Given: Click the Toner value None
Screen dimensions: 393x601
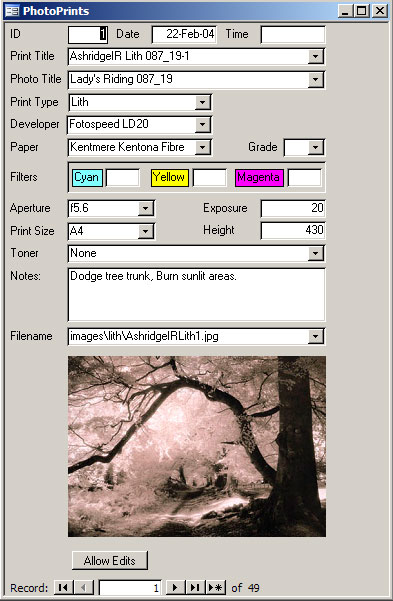Looking at the screenshot, I should [83, 253].
